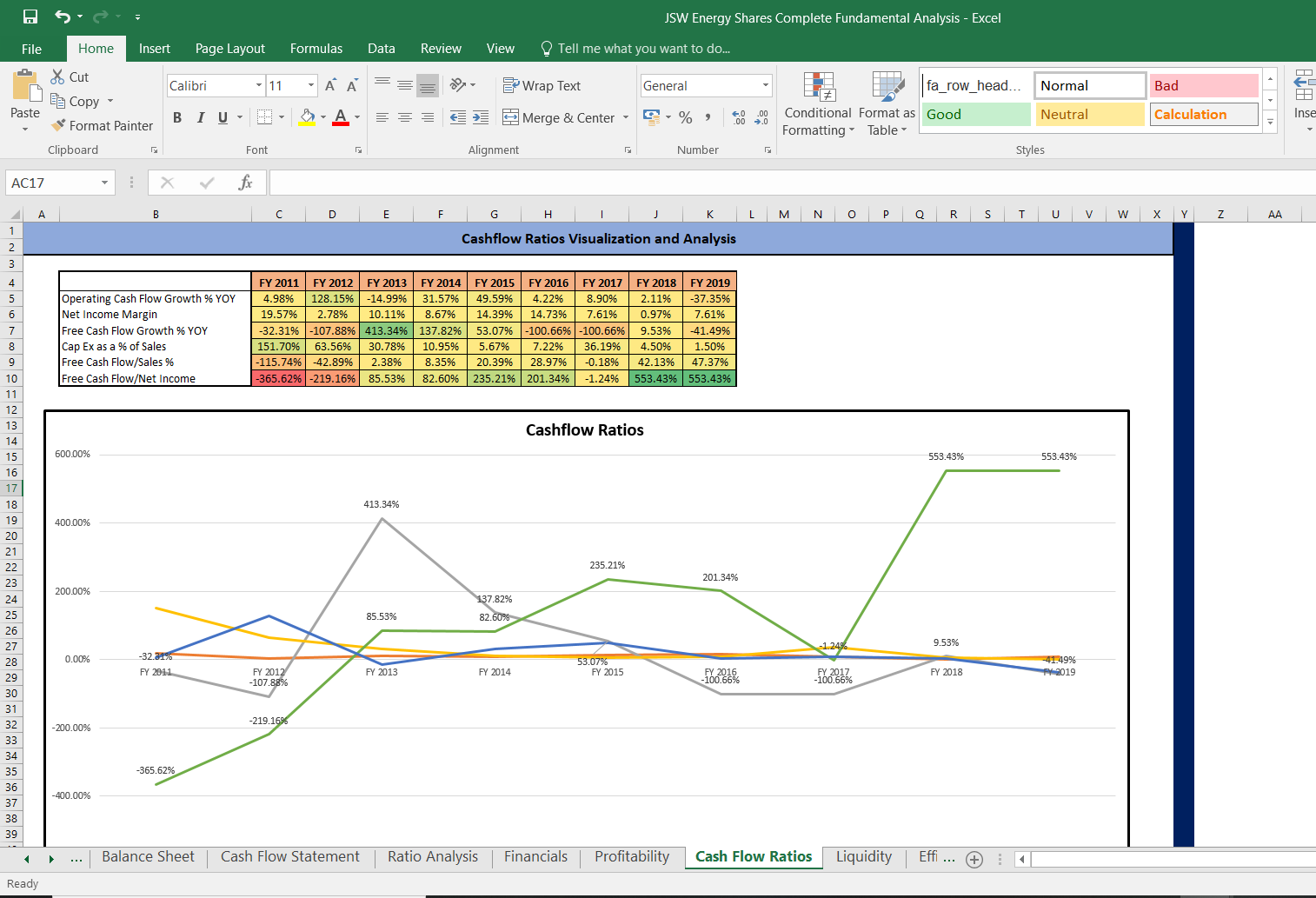Screen dimensions: 1316x898
Task: Apply the Bad cell style
Action: (x=1204, y=85)
